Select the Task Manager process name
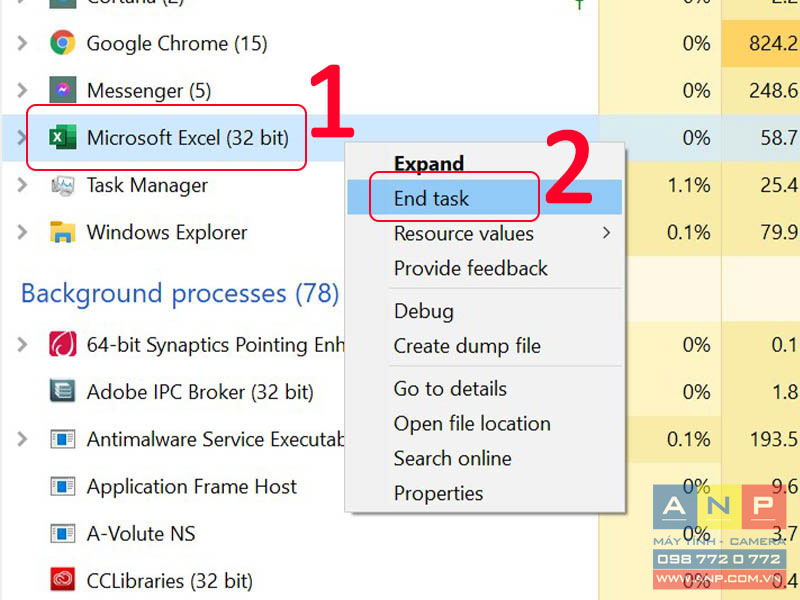 point(147,185)
